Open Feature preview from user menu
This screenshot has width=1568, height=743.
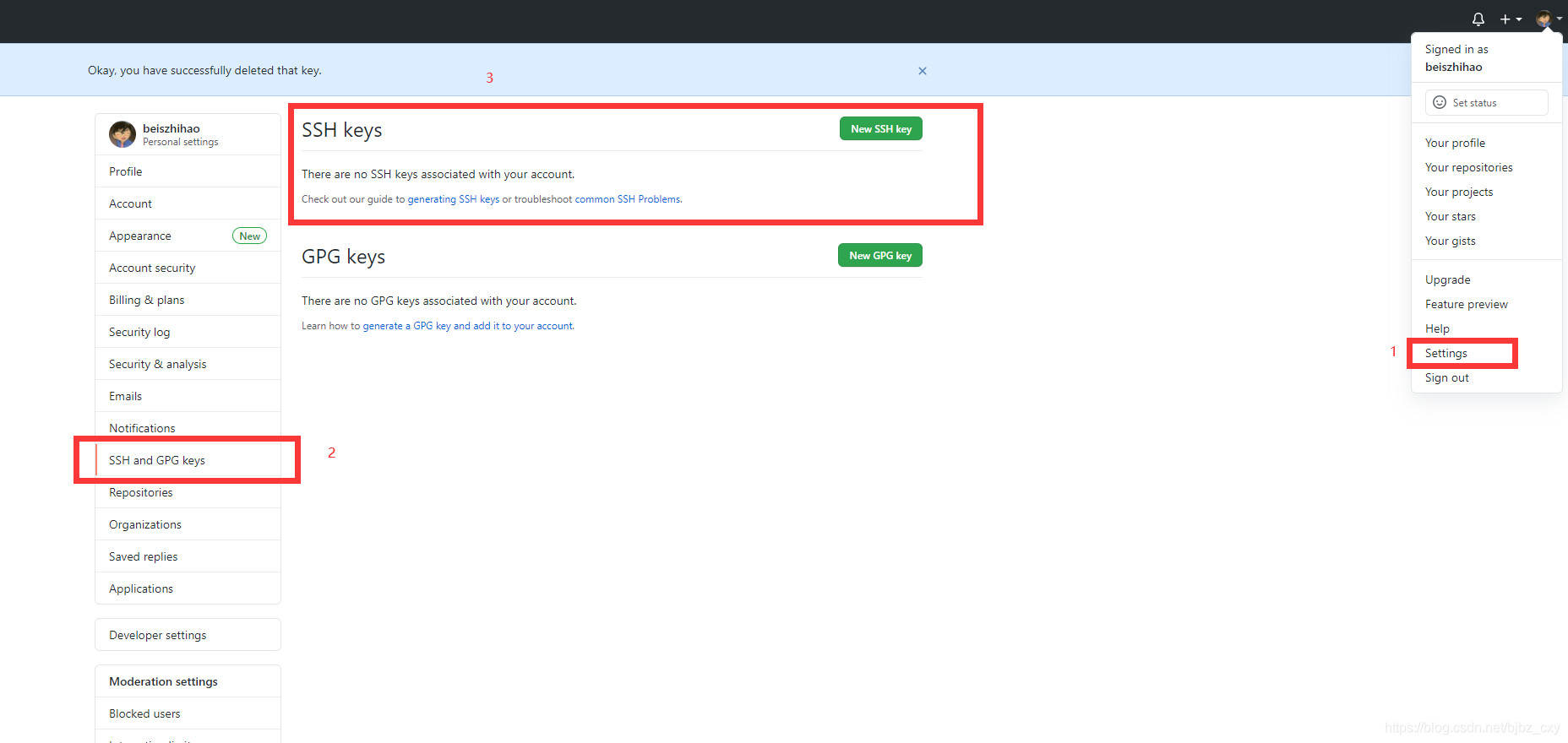click(1466, 304)
